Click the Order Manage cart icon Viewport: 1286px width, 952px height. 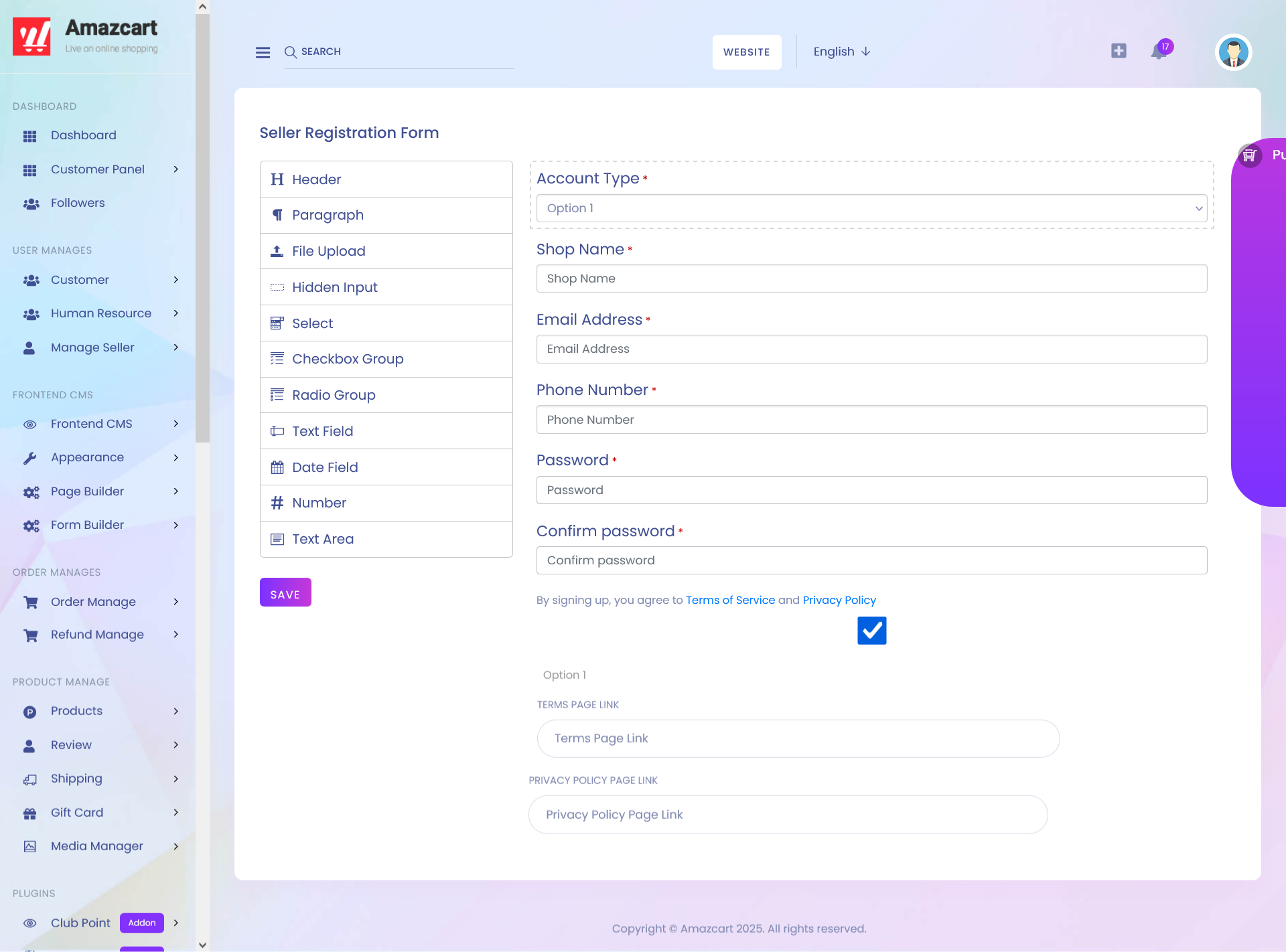click(x=31, y=603)
